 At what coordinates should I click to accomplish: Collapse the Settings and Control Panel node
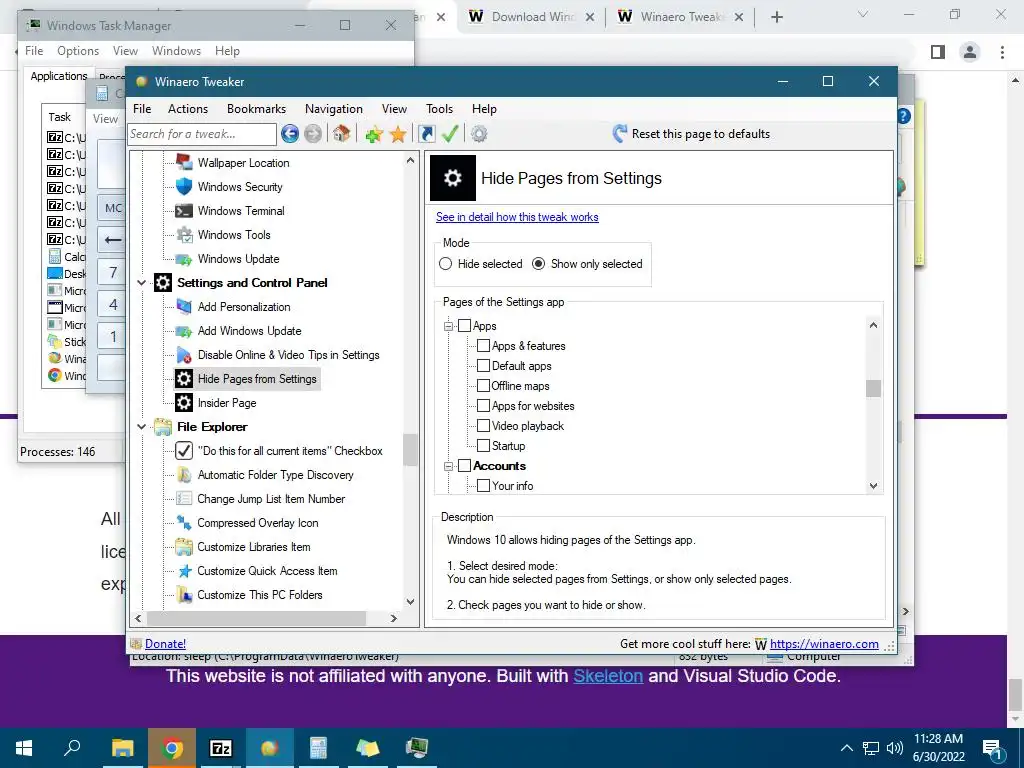[x=142, y=283]
